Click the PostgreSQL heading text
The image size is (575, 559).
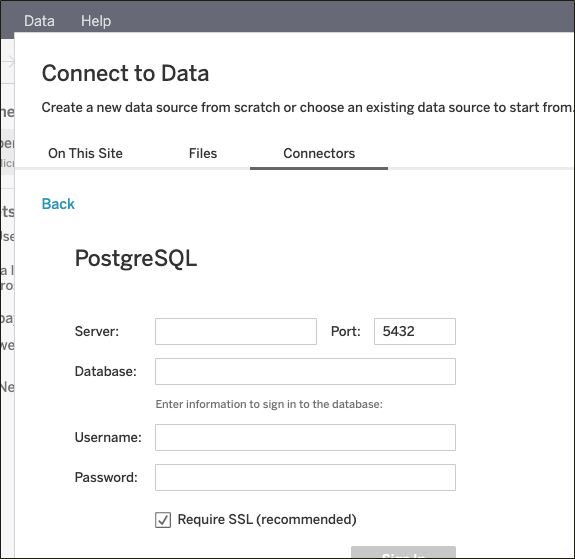click(136, 259)
